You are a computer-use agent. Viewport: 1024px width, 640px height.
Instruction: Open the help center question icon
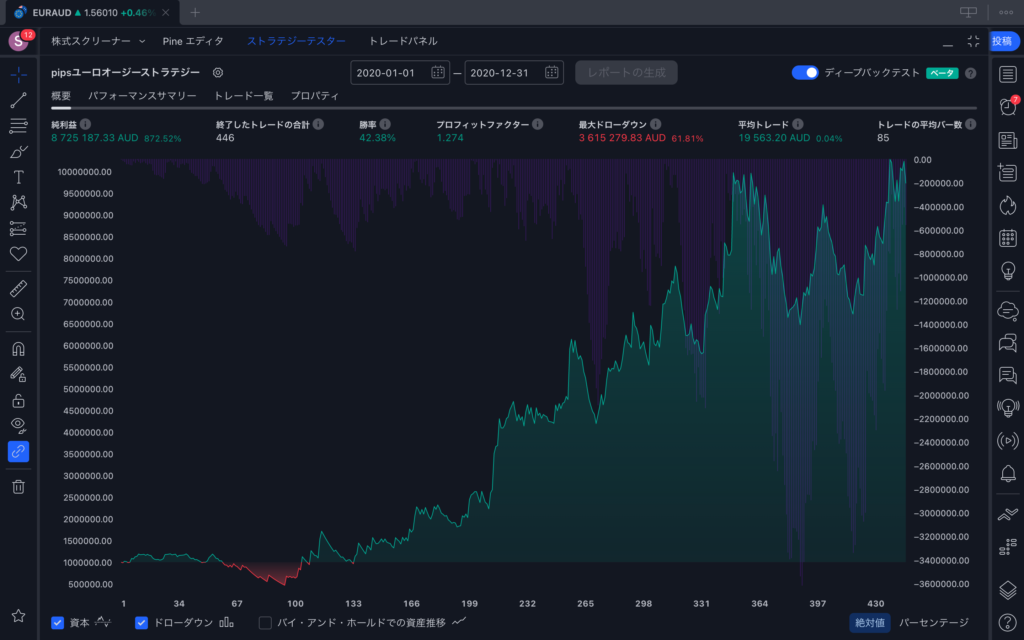1008,622
